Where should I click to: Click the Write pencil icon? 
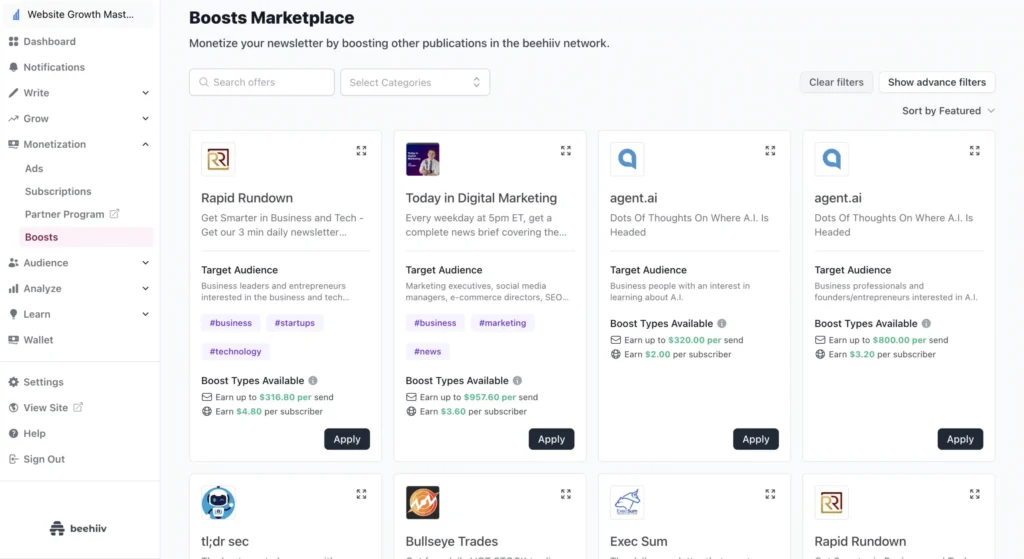[13, 93]
